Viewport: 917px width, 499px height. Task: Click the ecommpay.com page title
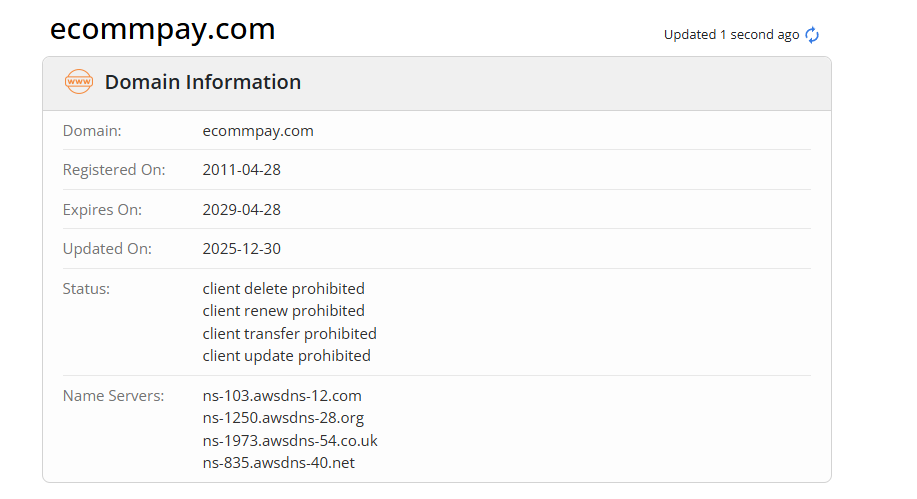(x=163, y=30)
